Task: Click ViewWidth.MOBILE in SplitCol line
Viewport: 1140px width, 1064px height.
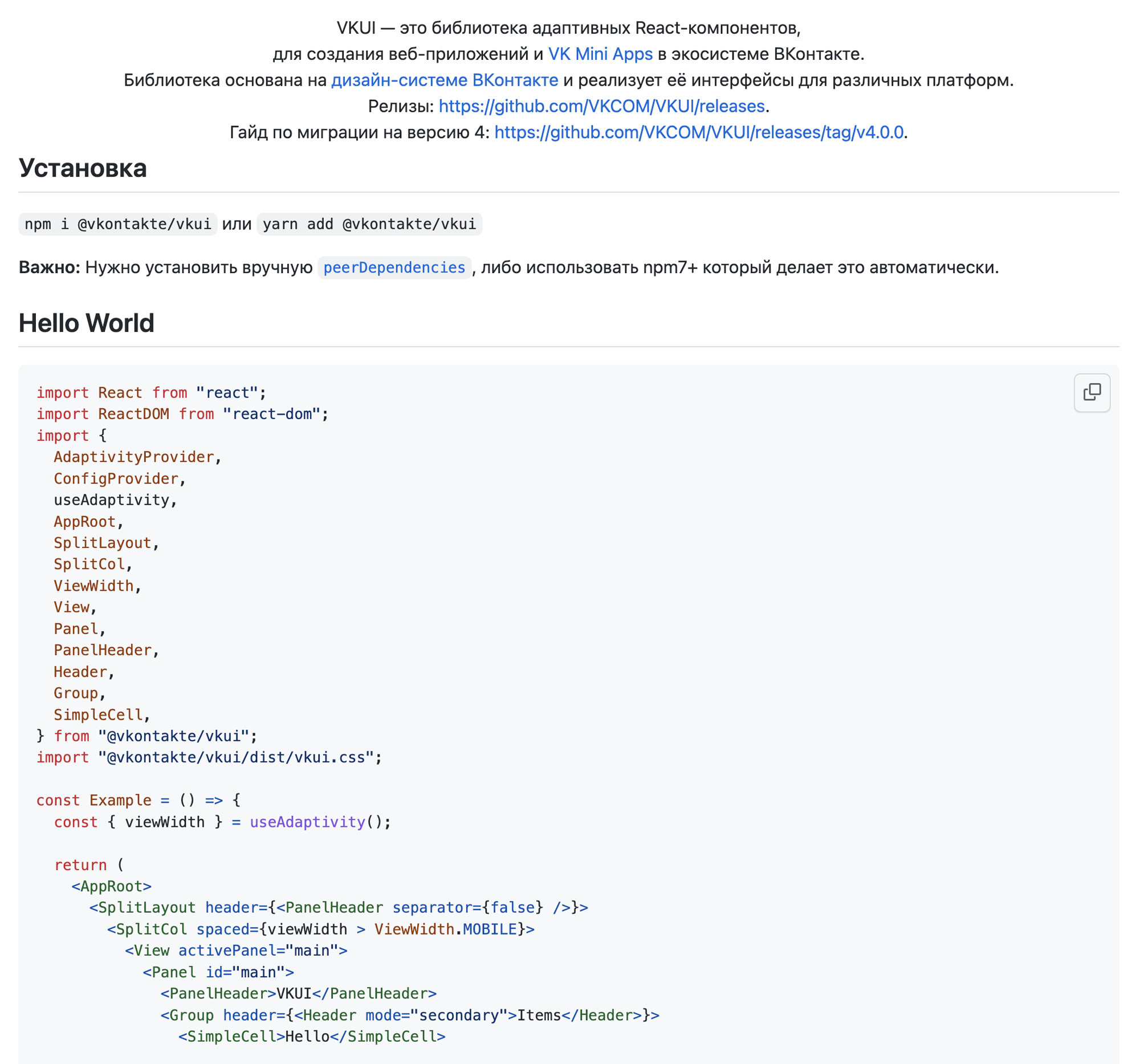Action: (446, 930)
